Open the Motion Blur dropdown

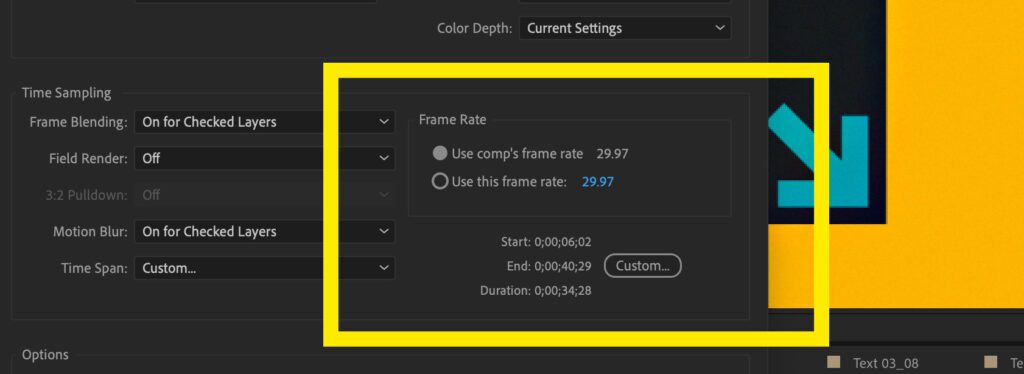[264, 232]
